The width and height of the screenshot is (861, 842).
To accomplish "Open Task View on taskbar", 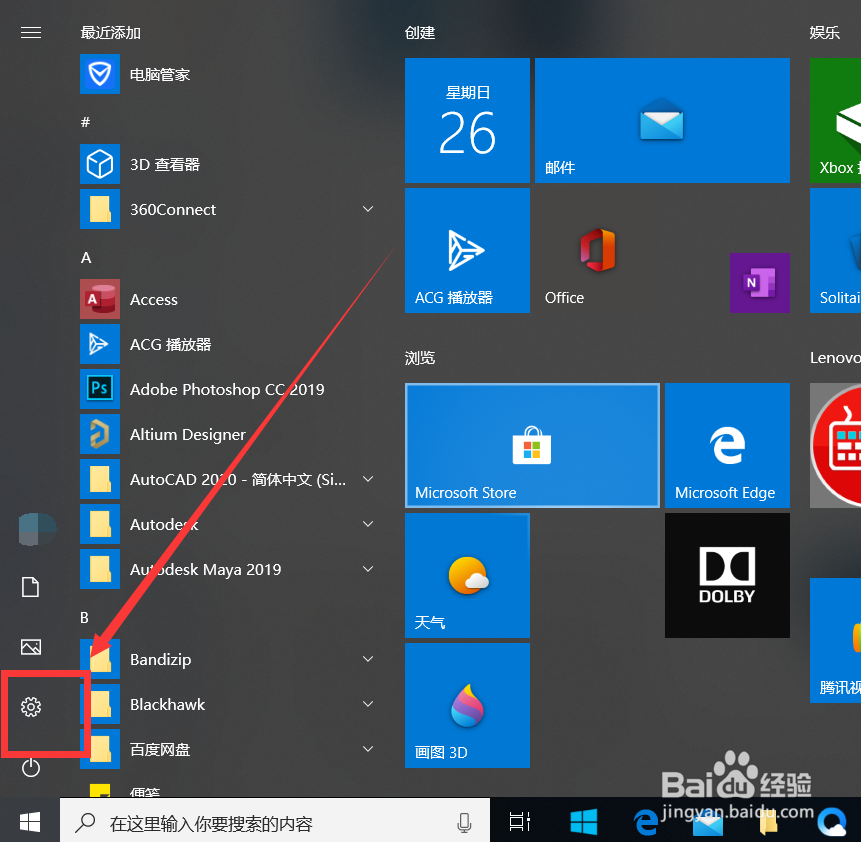I will (519, 822).
